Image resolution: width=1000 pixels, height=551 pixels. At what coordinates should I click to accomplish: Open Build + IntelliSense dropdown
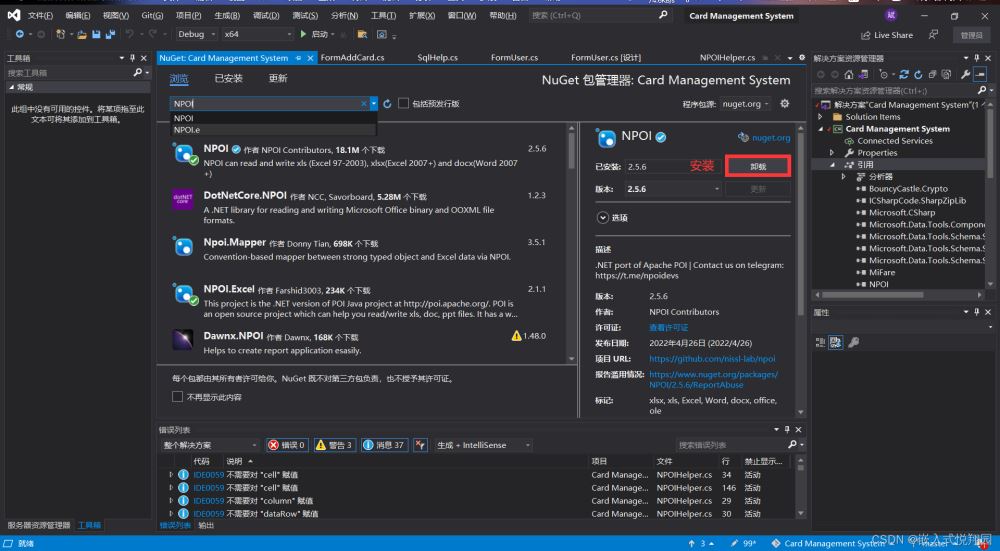pos(483,445)
